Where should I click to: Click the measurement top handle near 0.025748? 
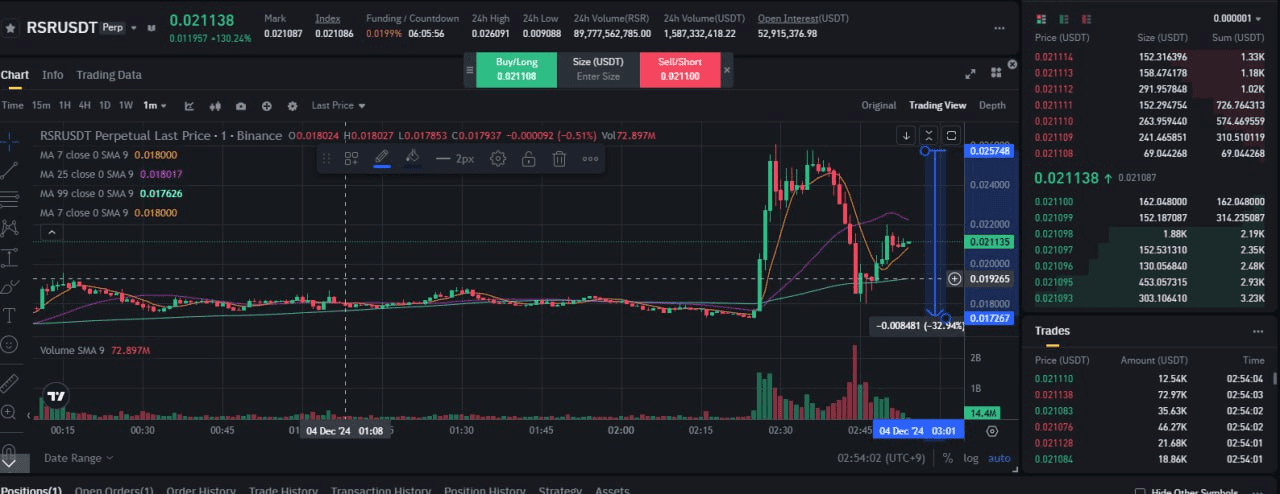tap(926, 151)
